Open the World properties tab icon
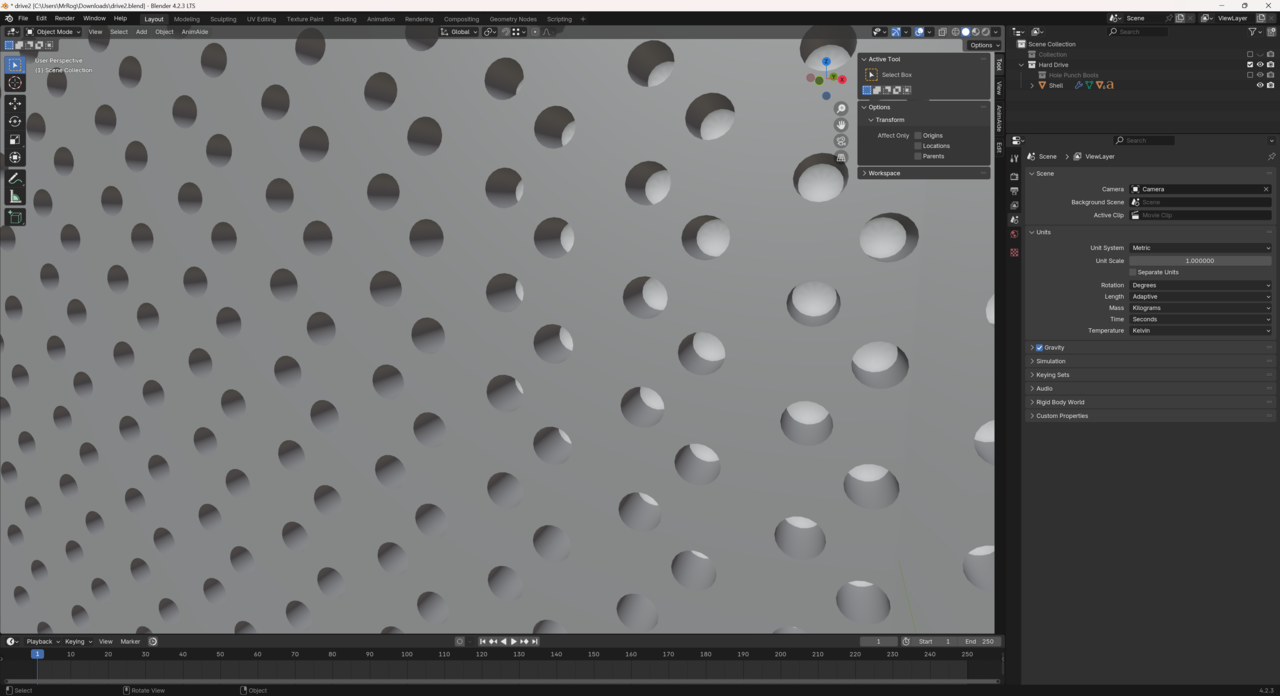This screenshot has width=1280, height=696. [x=1014, y=234]
